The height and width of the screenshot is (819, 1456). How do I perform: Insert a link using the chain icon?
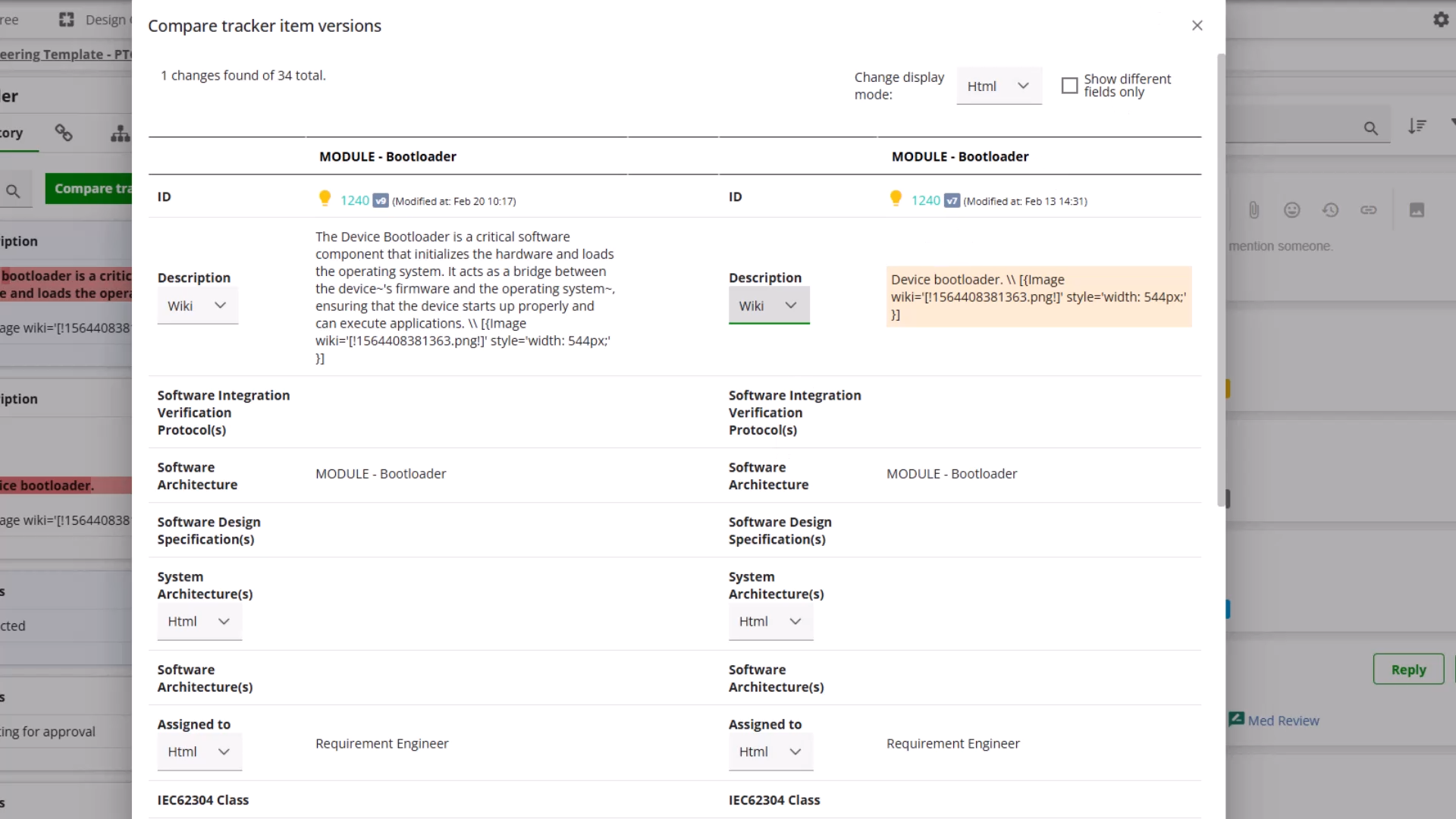[1369, 210]
